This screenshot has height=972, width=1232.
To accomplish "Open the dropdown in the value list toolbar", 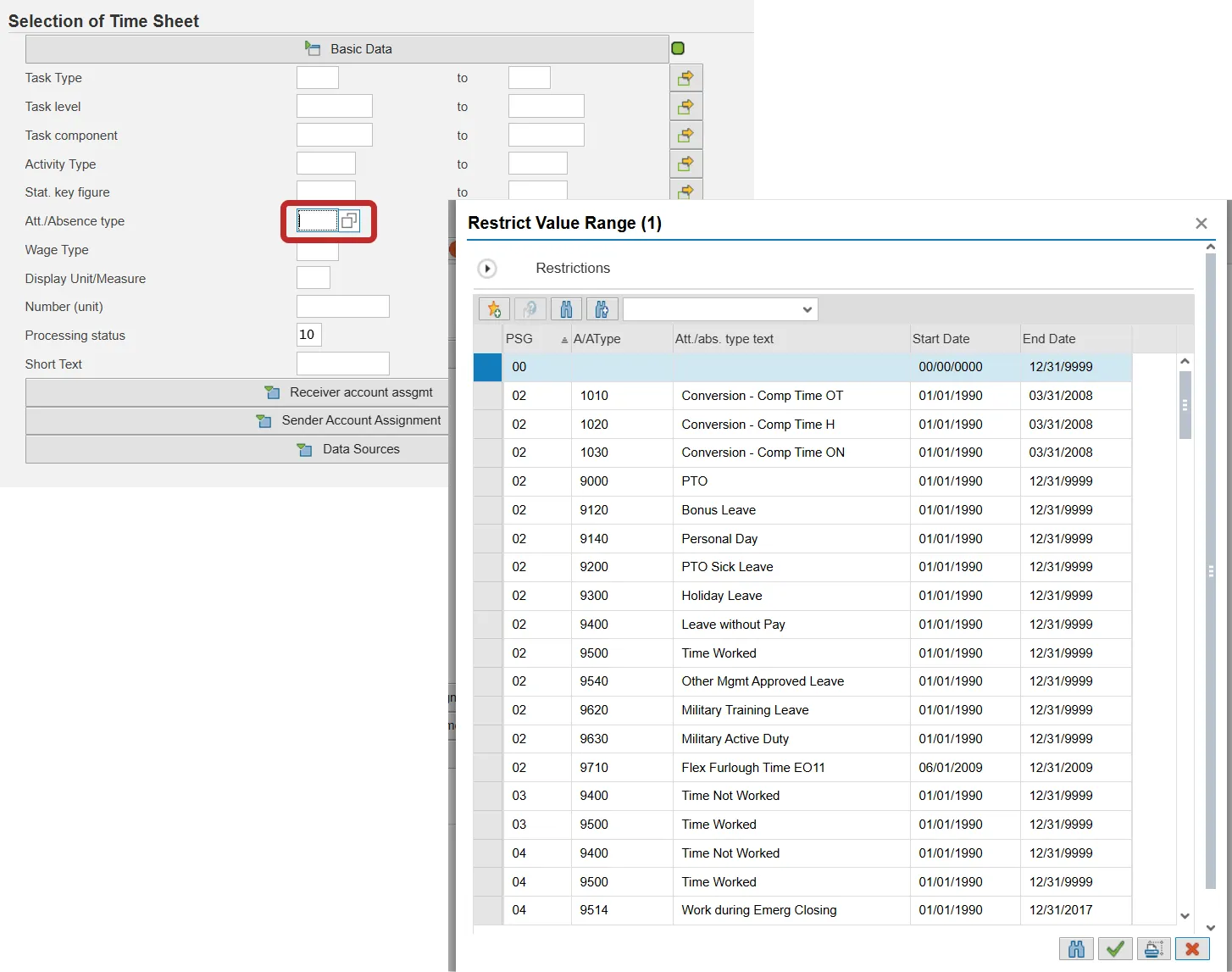I will (719, 309).
